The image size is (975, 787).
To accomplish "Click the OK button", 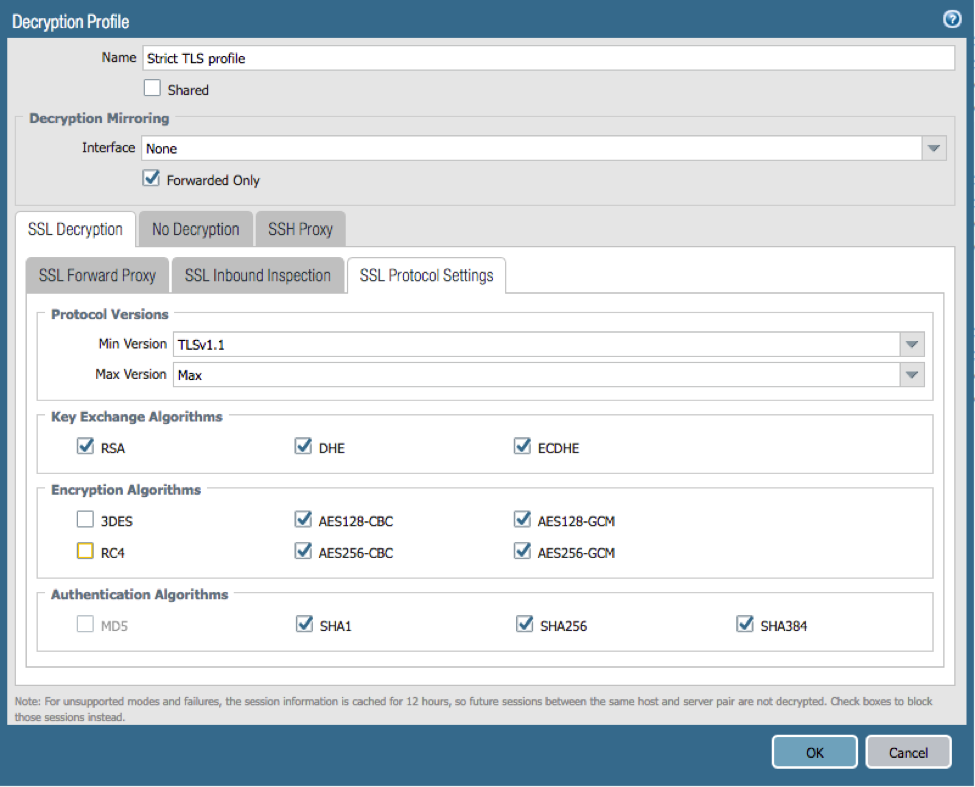I will (814, 752).
